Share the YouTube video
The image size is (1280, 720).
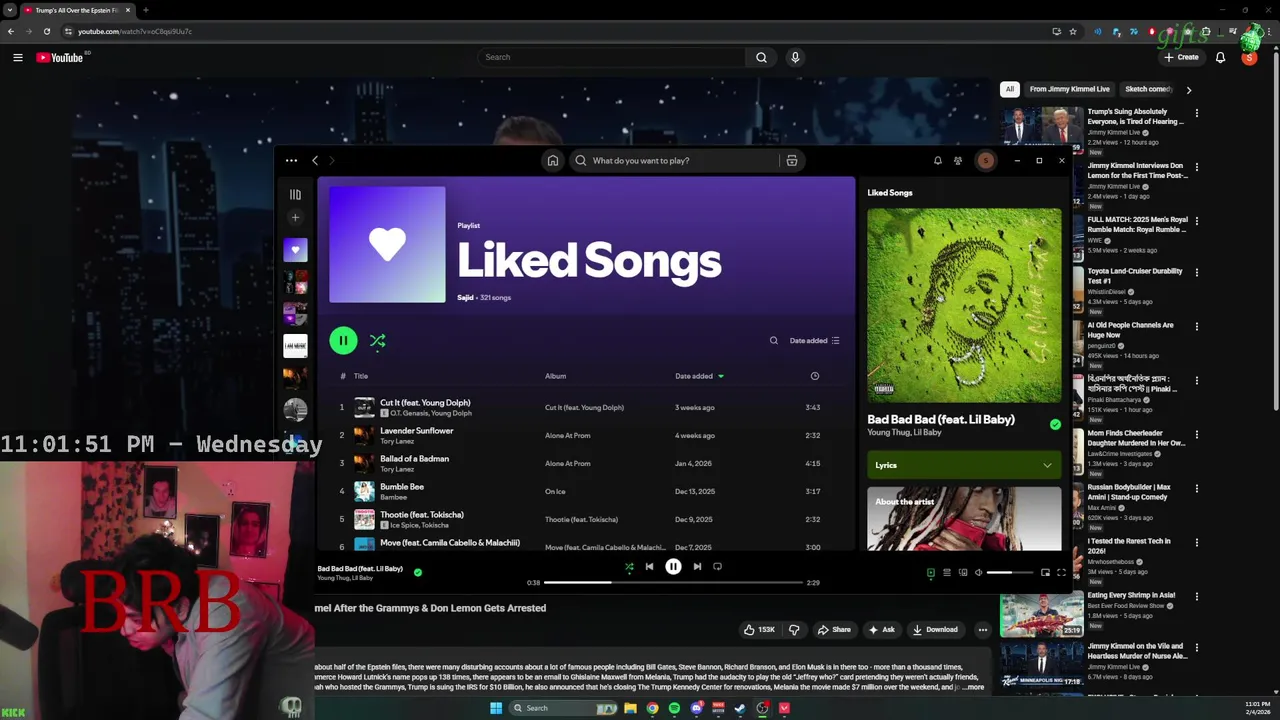coord(834,630)
